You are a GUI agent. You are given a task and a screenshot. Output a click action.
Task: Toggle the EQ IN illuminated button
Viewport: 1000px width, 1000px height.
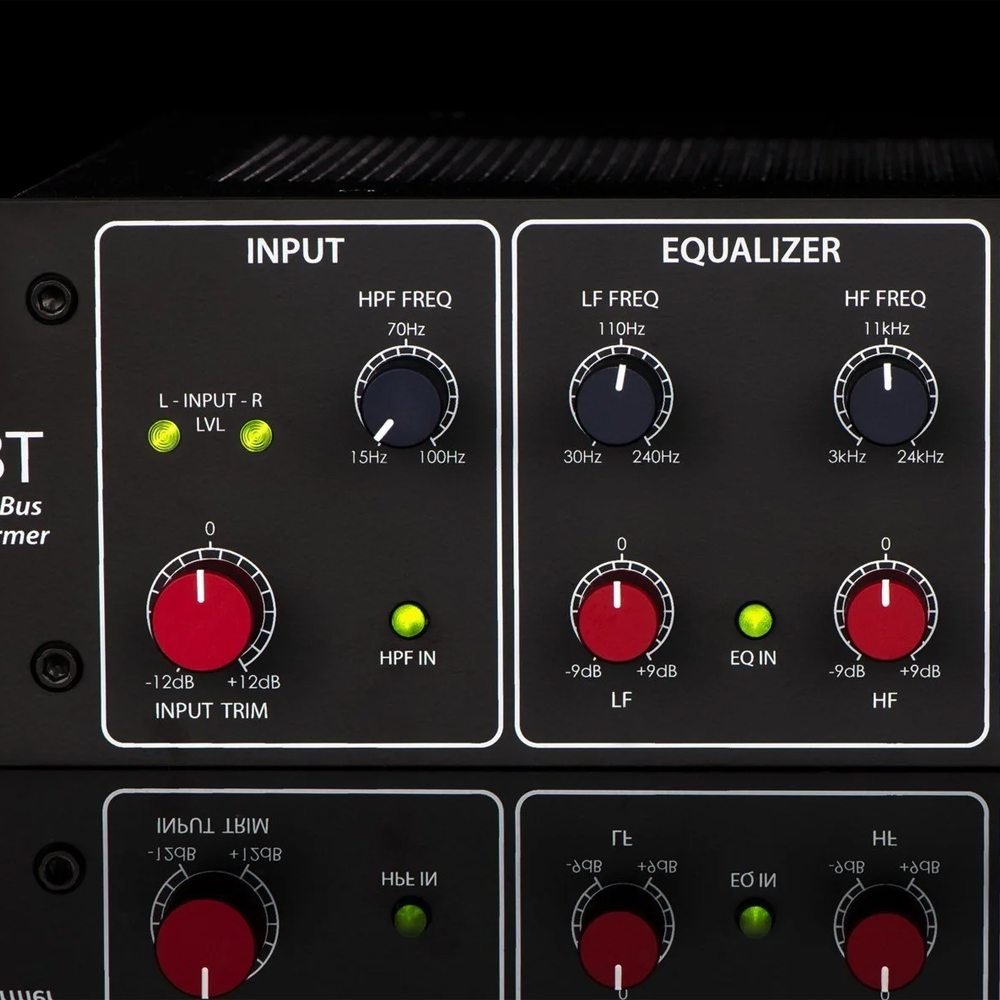[x=754, y=620]
